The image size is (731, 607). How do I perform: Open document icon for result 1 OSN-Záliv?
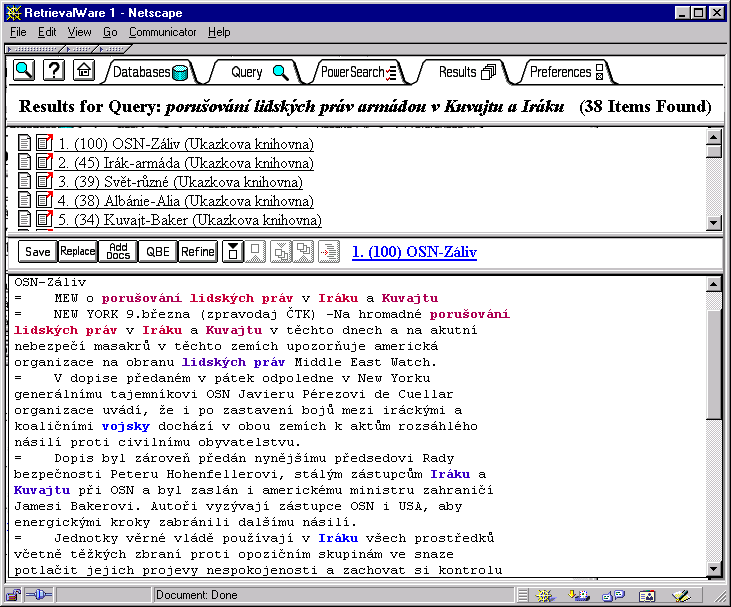click(x=24, y=143)
